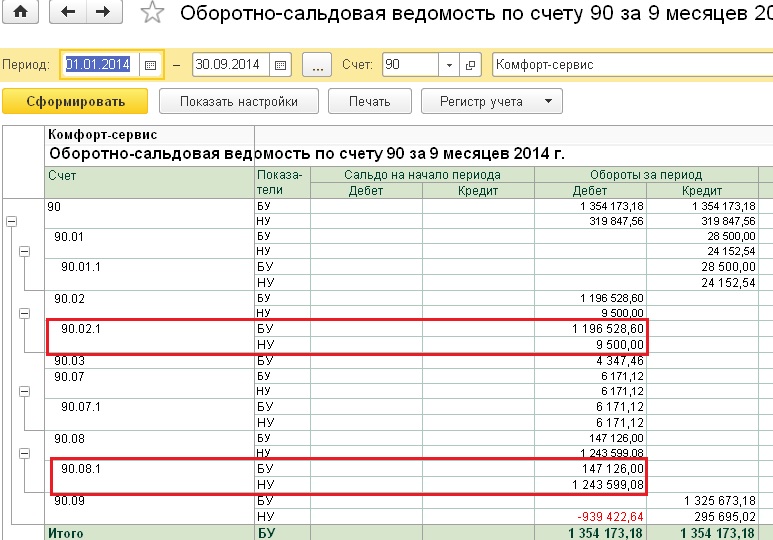Viewport: 773px width, 540px height.
Task: Collapse the account 90 group
Action: point(11,221)
